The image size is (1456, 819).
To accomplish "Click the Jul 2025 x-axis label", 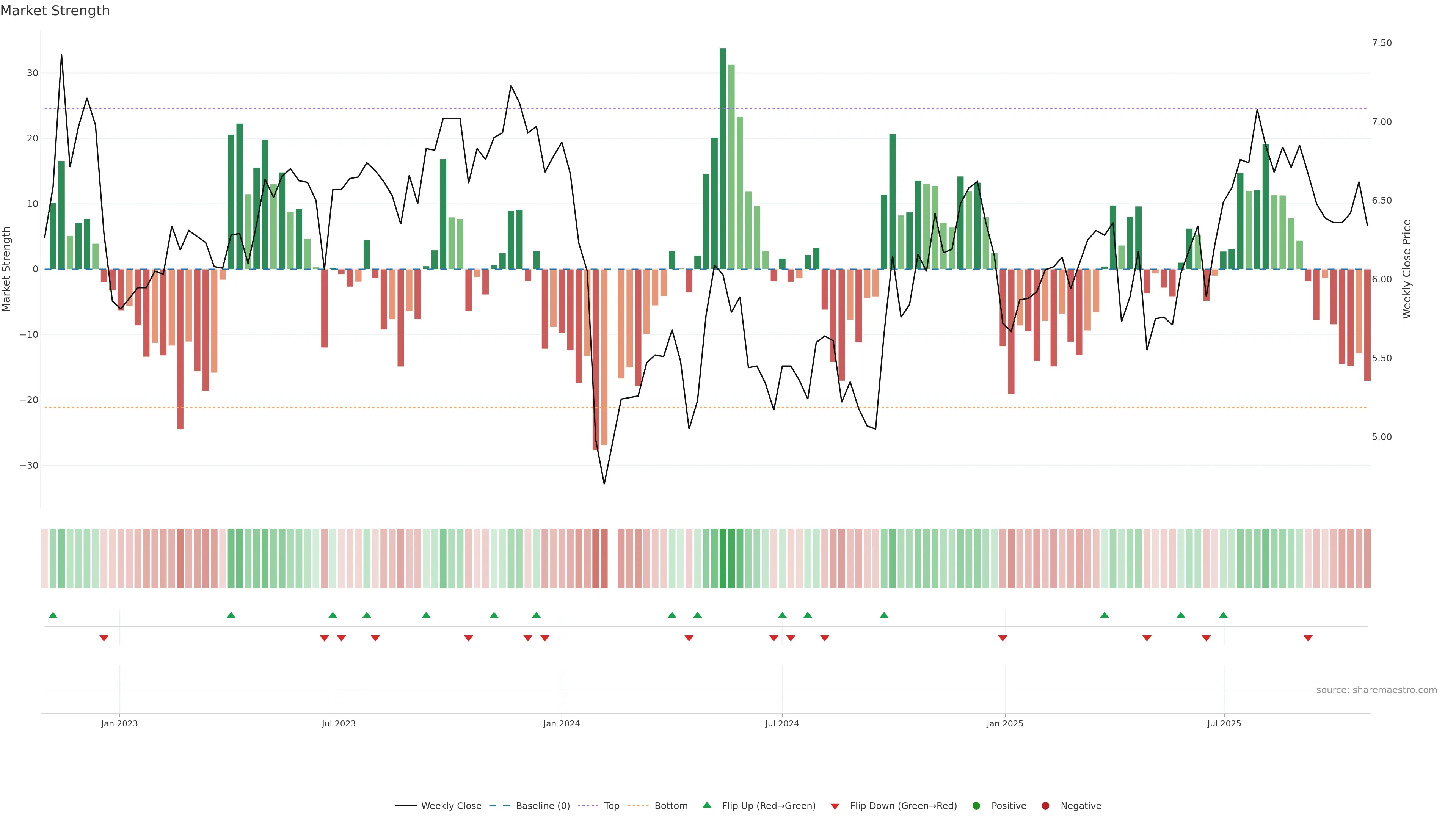I will point(1224,723).
